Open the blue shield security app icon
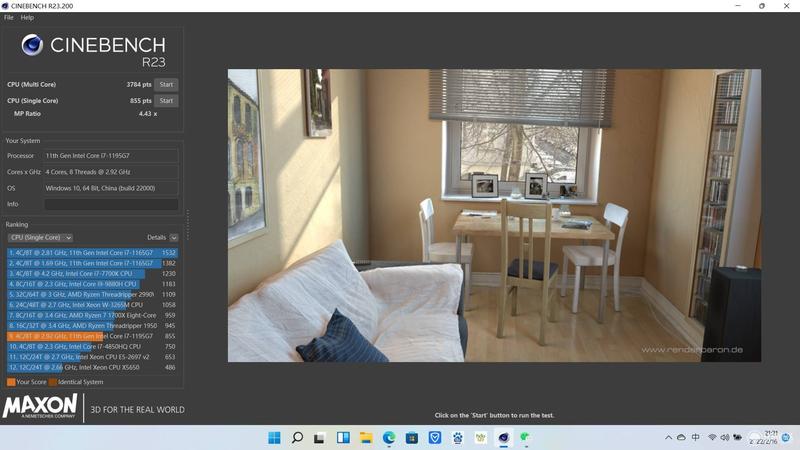 tap(435, 438)
